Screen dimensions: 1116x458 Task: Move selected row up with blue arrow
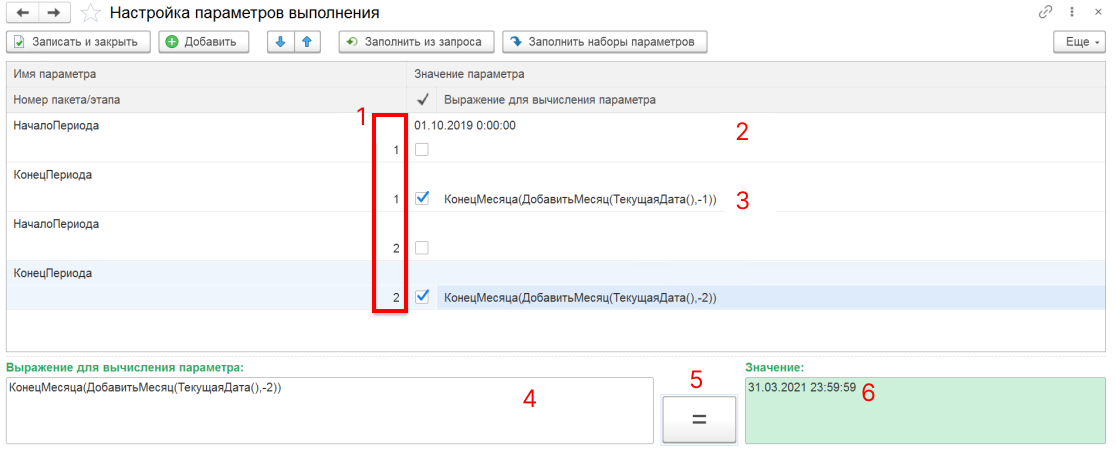(307, 42)
